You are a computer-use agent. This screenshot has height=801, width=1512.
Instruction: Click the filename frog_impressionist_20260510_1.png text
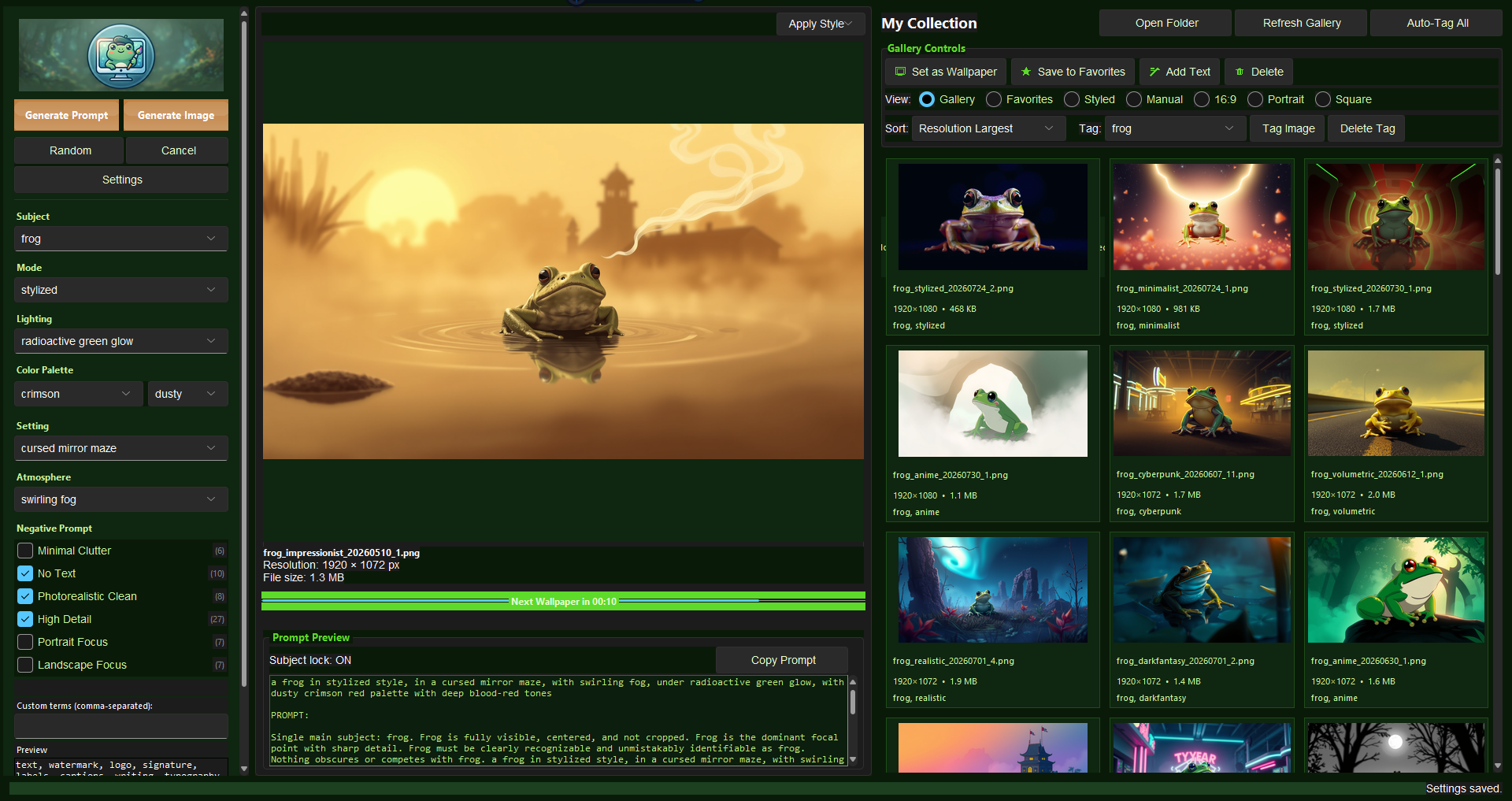341,553
